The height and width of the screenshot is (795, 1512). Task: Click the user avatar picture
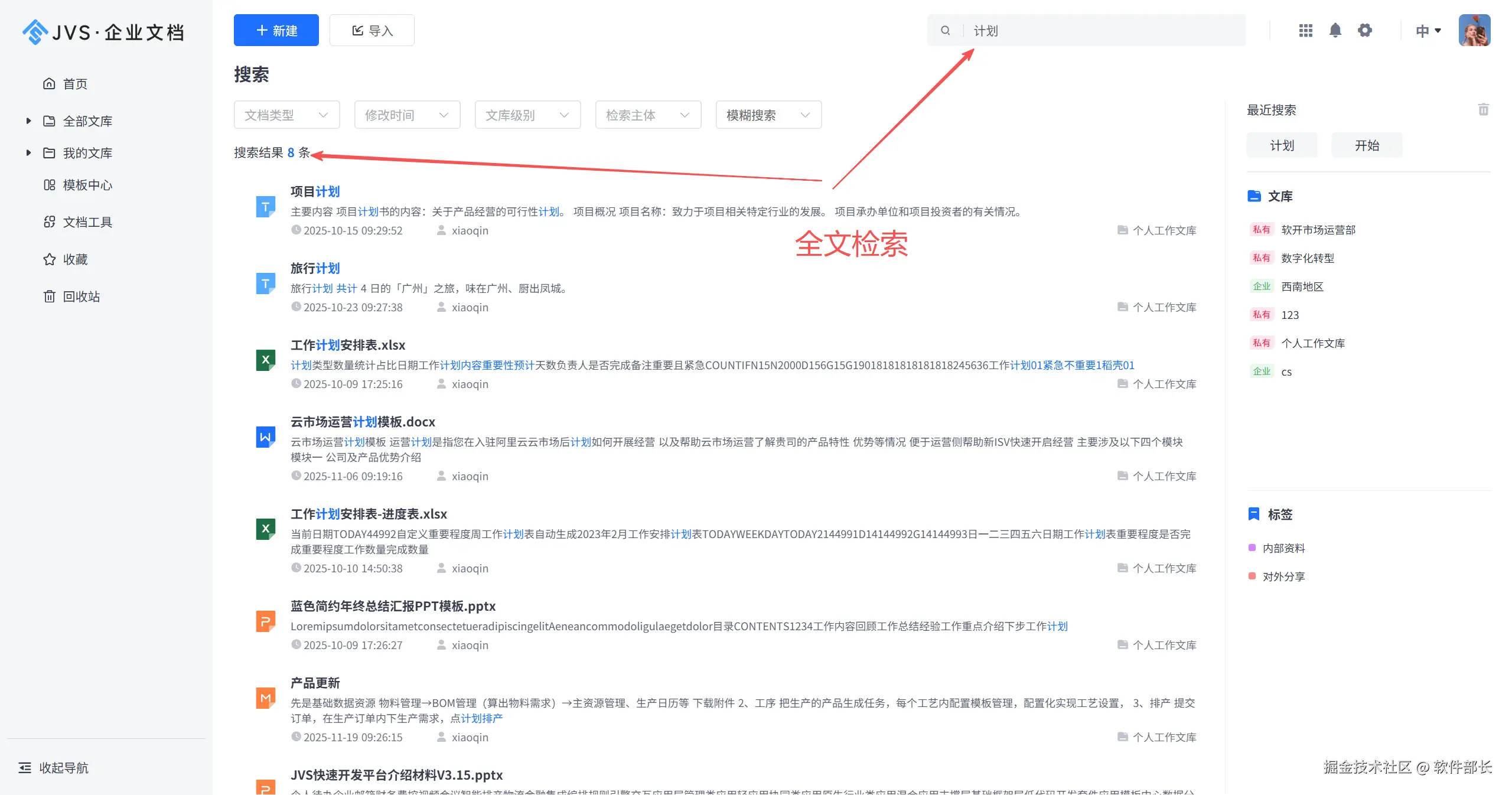click(1474, 30)
